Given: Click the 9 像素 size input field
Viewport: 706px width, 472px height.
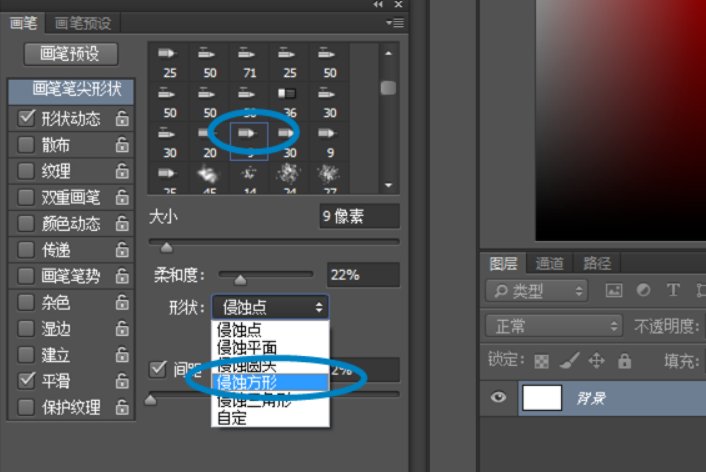Looking at the screenshot, I should point(359,216).
